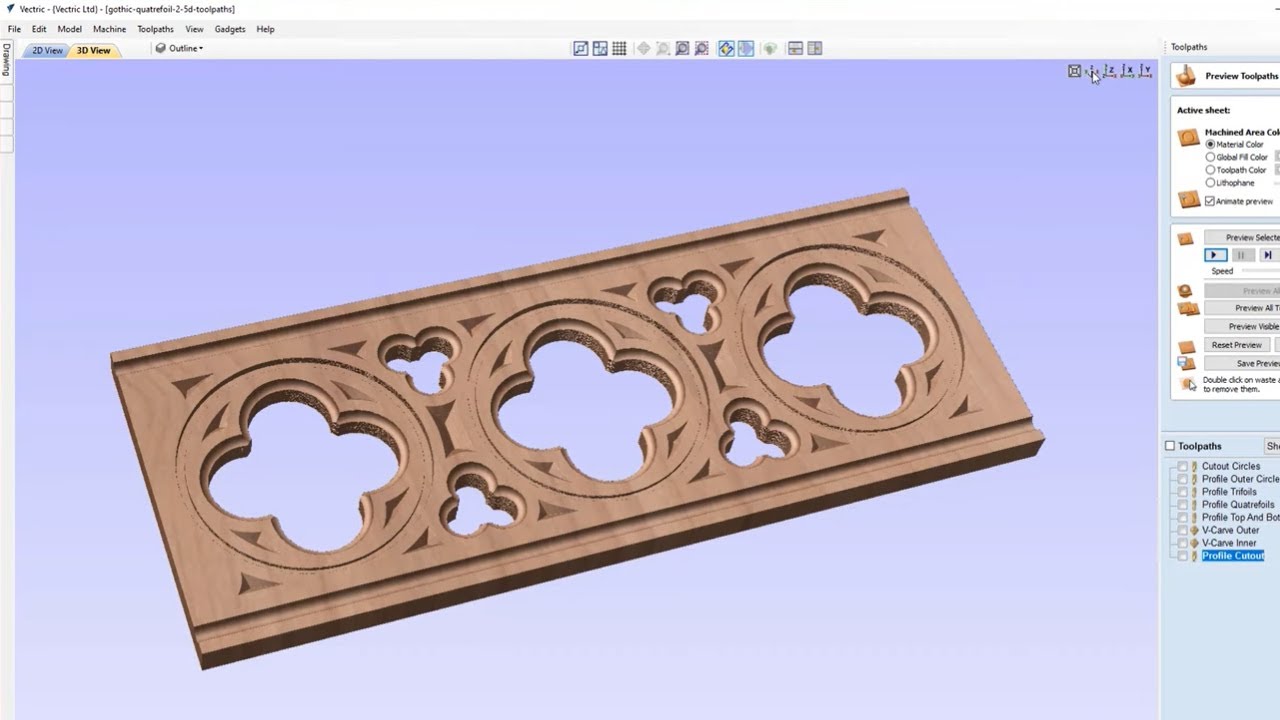
Task: Click the split view vertical layout icon
Action: (x=815, y=48)
